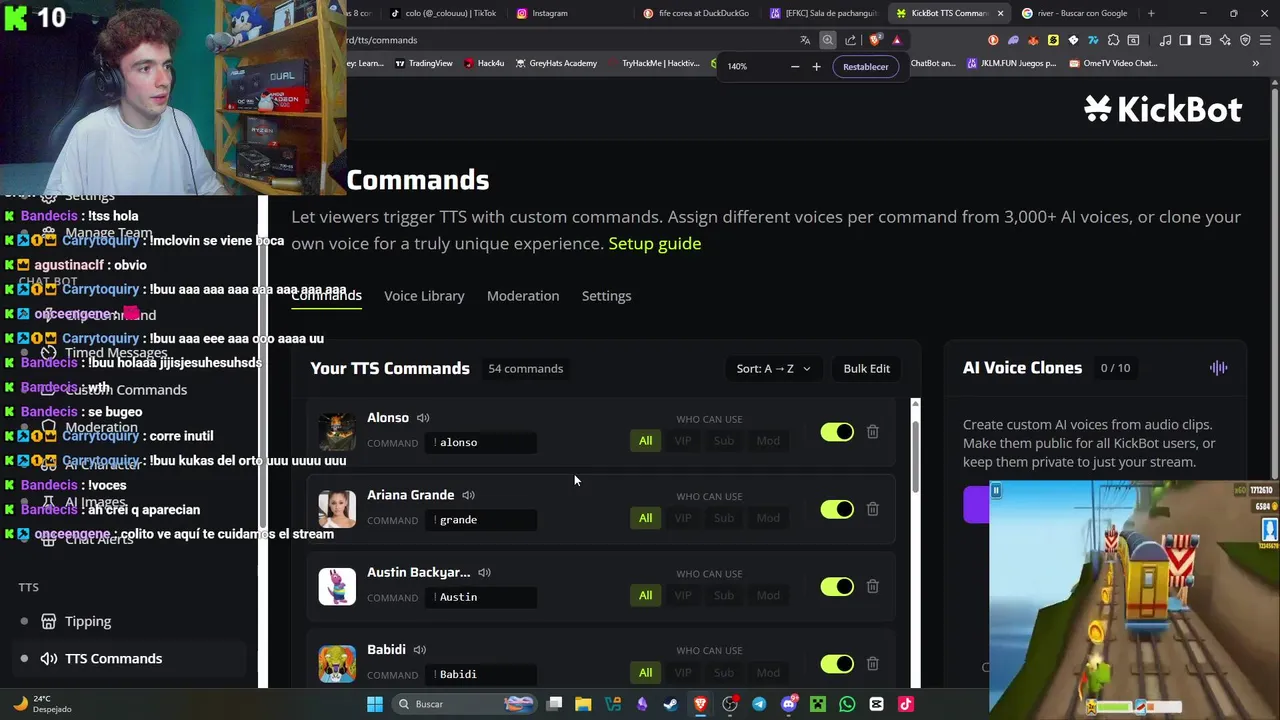This screenshot has width=1280, height=720.
Task: Click the AI Voice Clones waveform icon
Action: [x=1218, y=368]
